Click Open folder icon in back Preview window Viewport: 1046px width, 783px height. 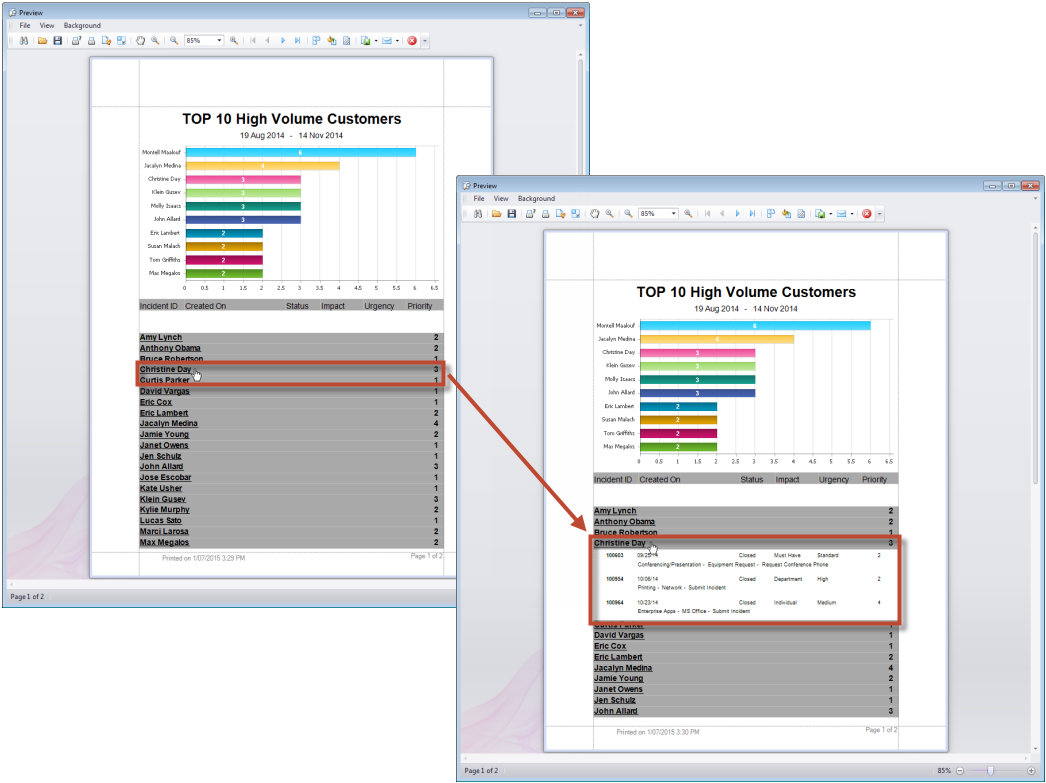coord(43,41)
